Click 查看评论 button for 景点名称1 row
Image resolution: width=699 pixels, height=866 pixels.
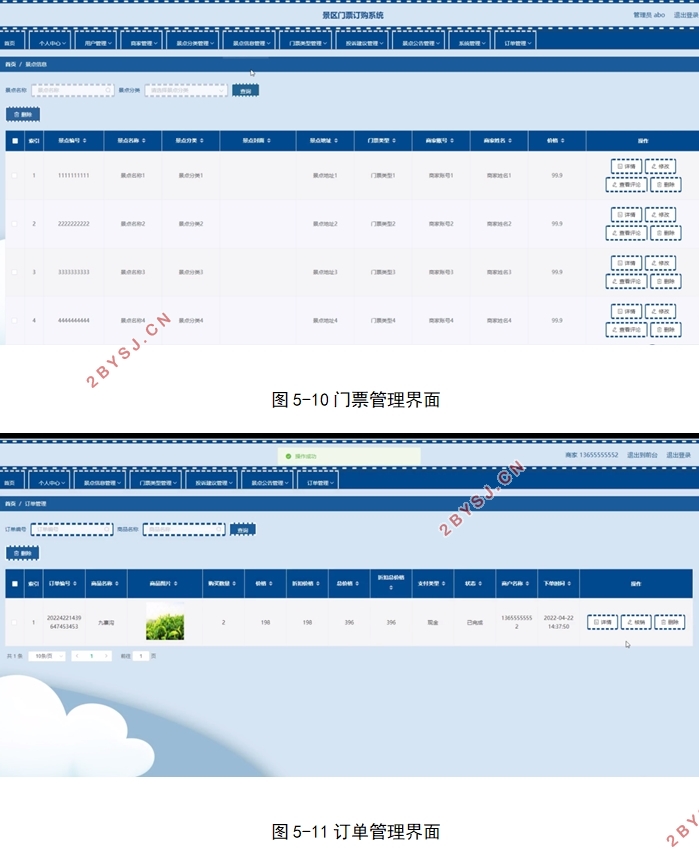(626, 184)
